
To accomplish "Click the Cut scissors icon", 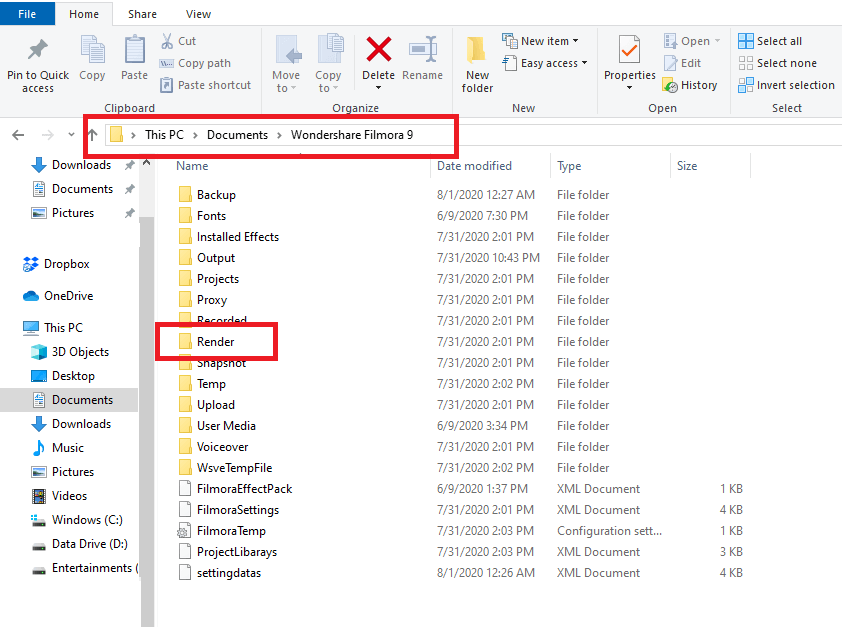I will [167, 41].
